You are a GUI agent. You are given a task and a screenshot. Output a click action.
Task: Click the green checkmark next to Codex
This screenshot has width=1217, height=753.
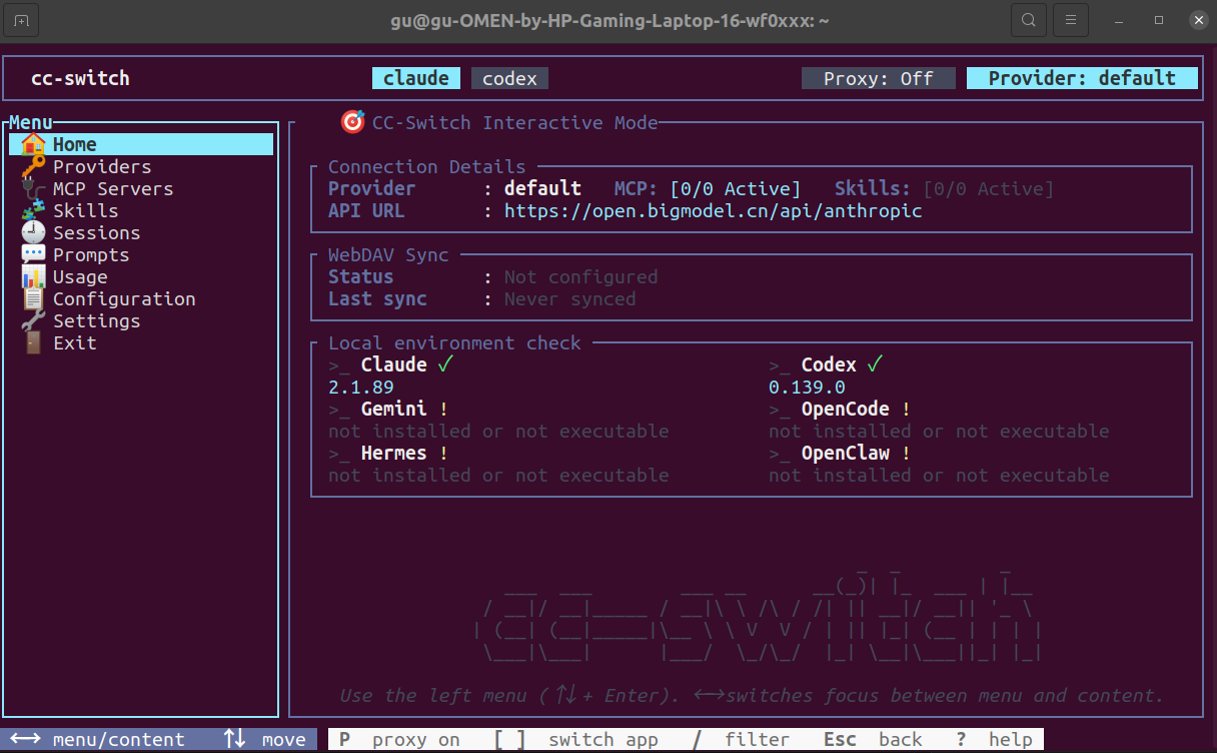coord(875,365)
